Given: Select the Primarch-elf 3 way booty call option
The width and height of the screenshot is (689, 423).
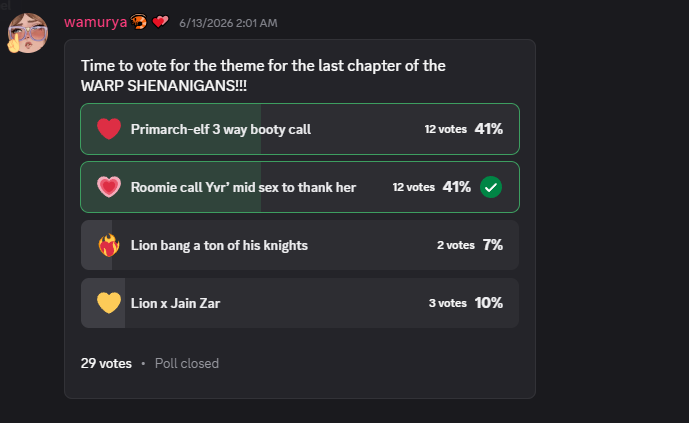Looking at the screenshot, I should pyautogui.click(x=300, y=129).
